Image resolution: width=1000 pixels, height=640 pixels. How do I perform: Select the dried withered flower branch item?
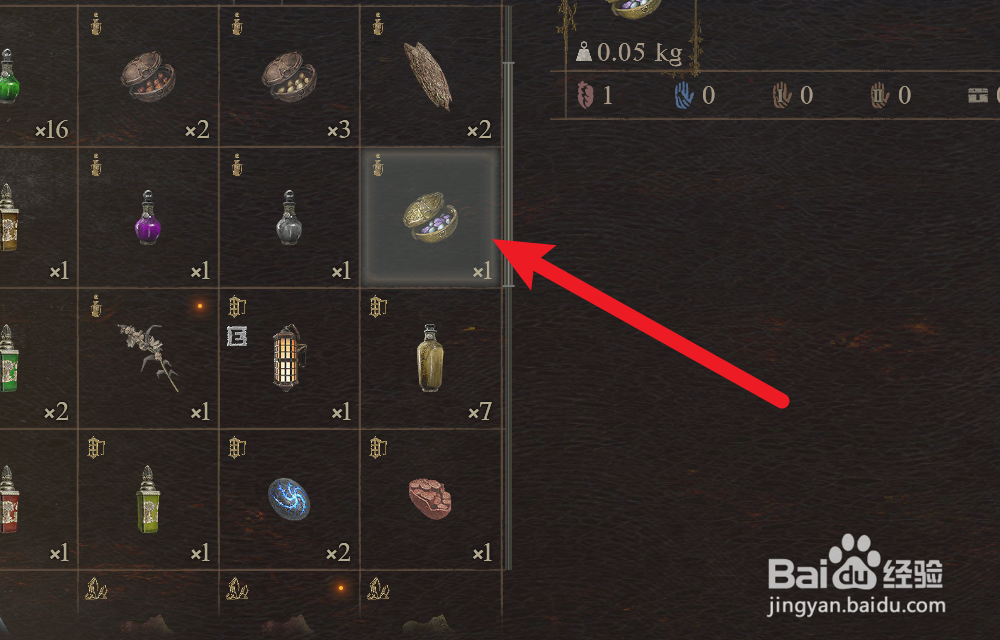[x=148, y=358]
